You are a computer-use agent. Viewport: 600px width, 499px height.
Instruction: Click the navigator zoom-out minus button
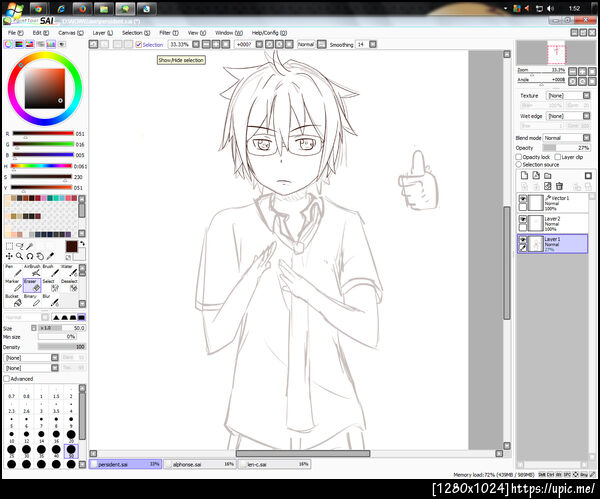[572, 71]
